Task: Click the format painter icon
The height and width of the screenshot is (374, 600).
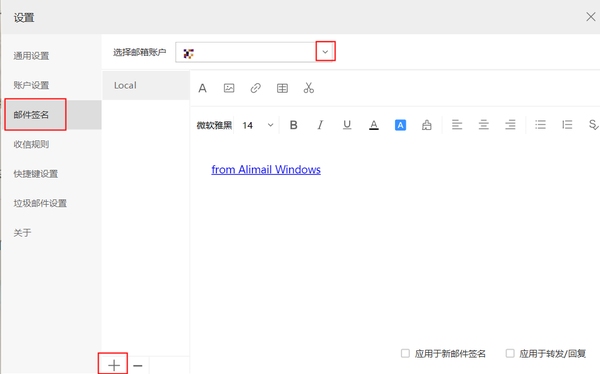Action: (x=427, y=125)
